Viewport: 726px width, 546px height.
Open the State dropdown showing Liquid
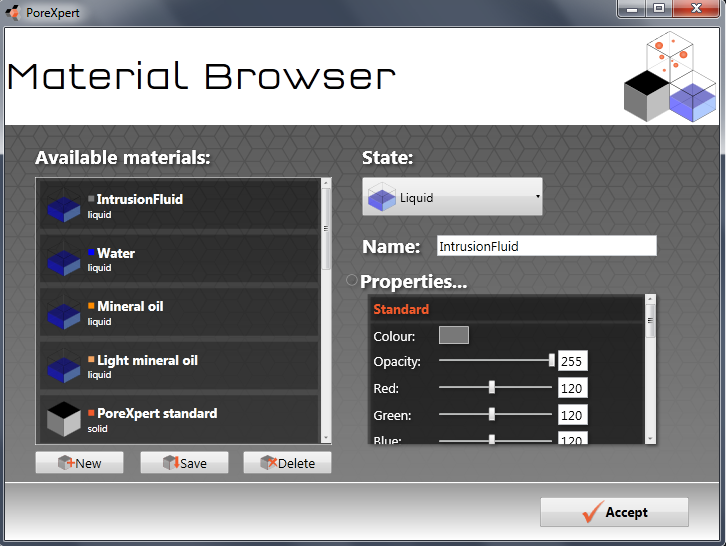click(x=452, y=198)
